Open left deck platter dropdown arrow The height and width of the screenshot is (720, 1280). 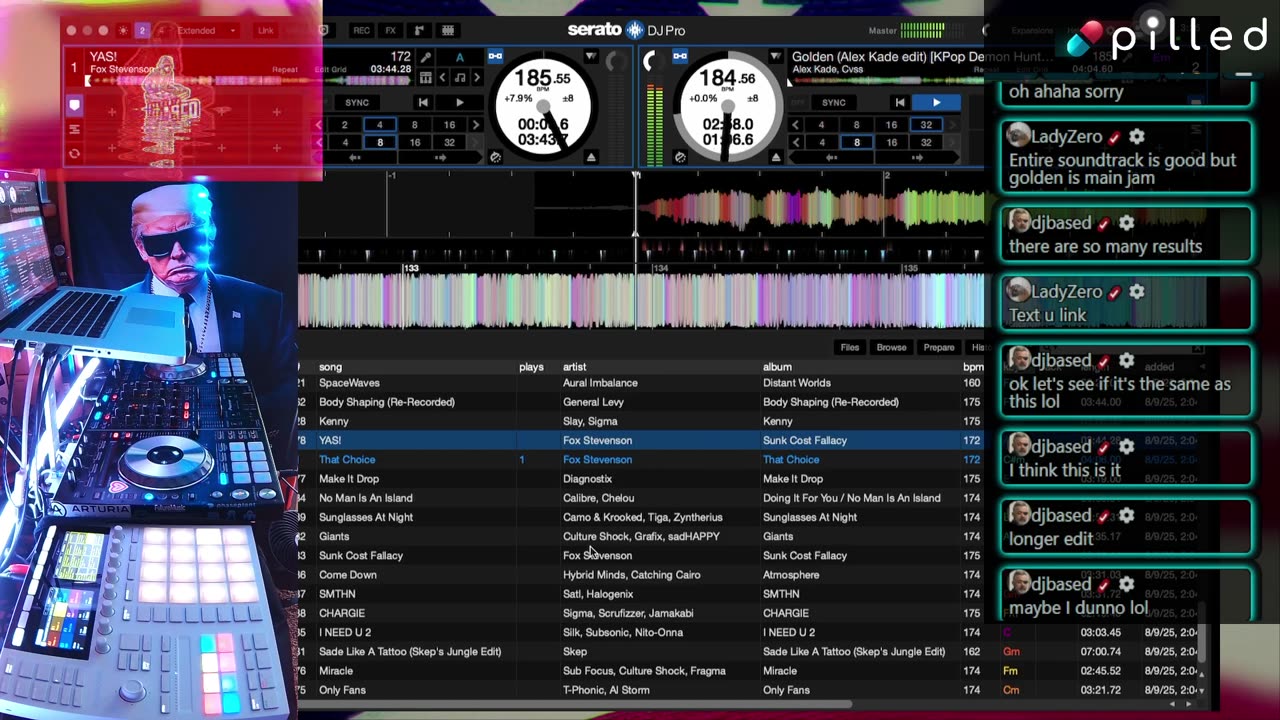point(590,57)
